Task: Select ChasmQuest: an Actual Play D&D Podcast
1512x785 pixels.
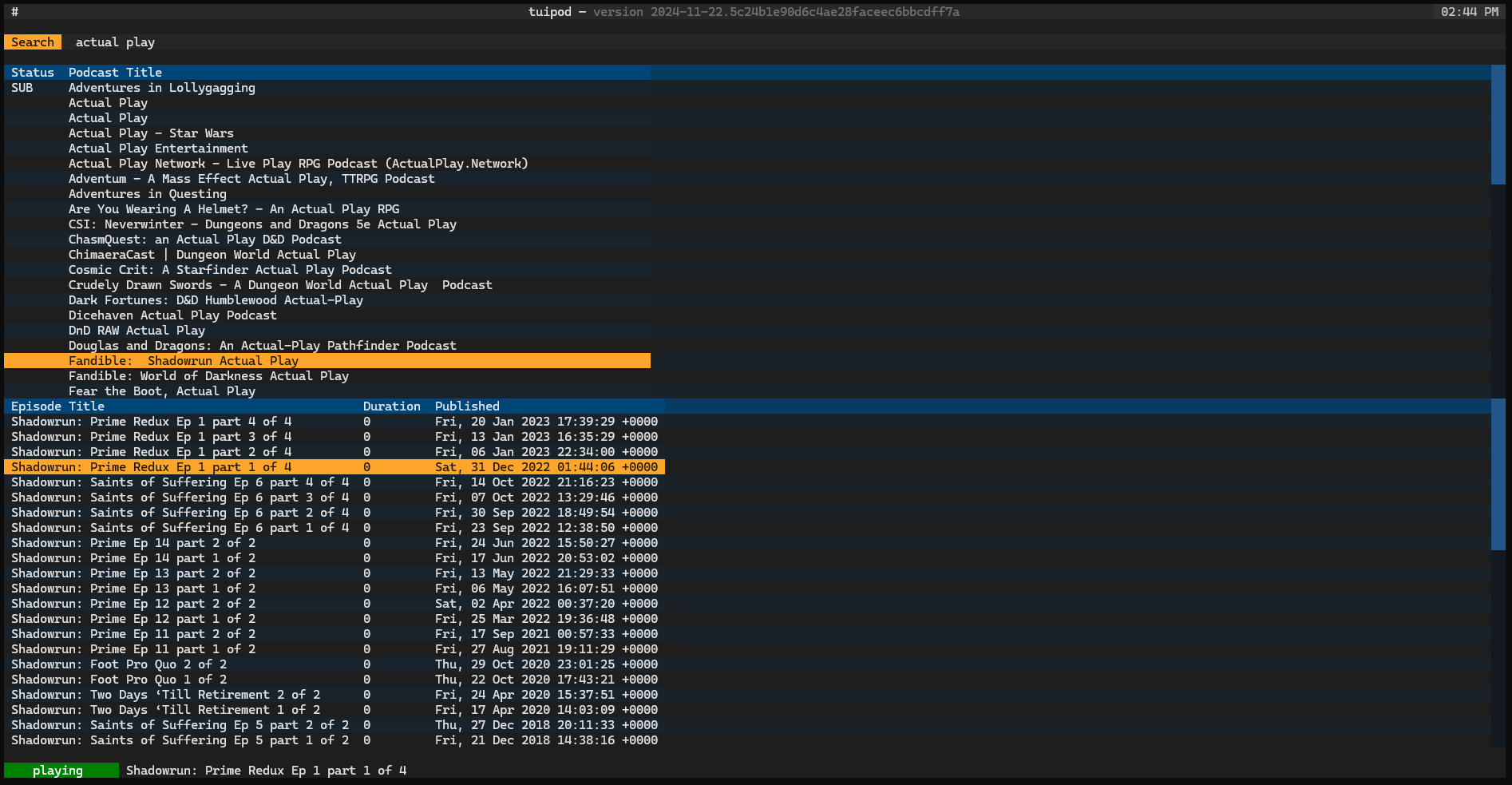Action: [x=327, y=240]
